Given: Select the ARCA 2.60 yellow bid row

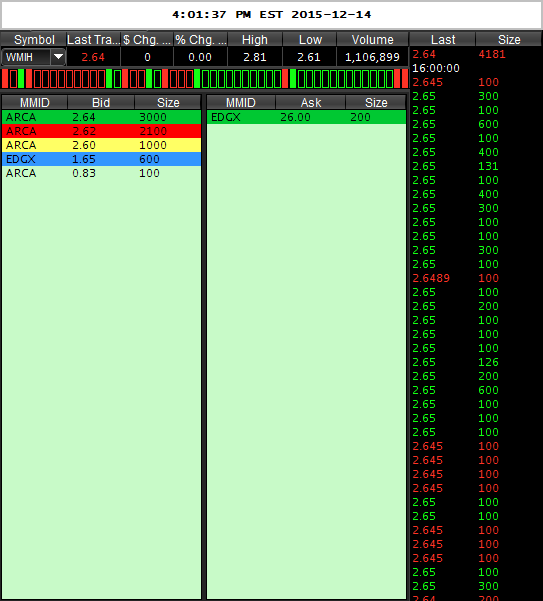Looking at the screenshot, I should point(102,145).
